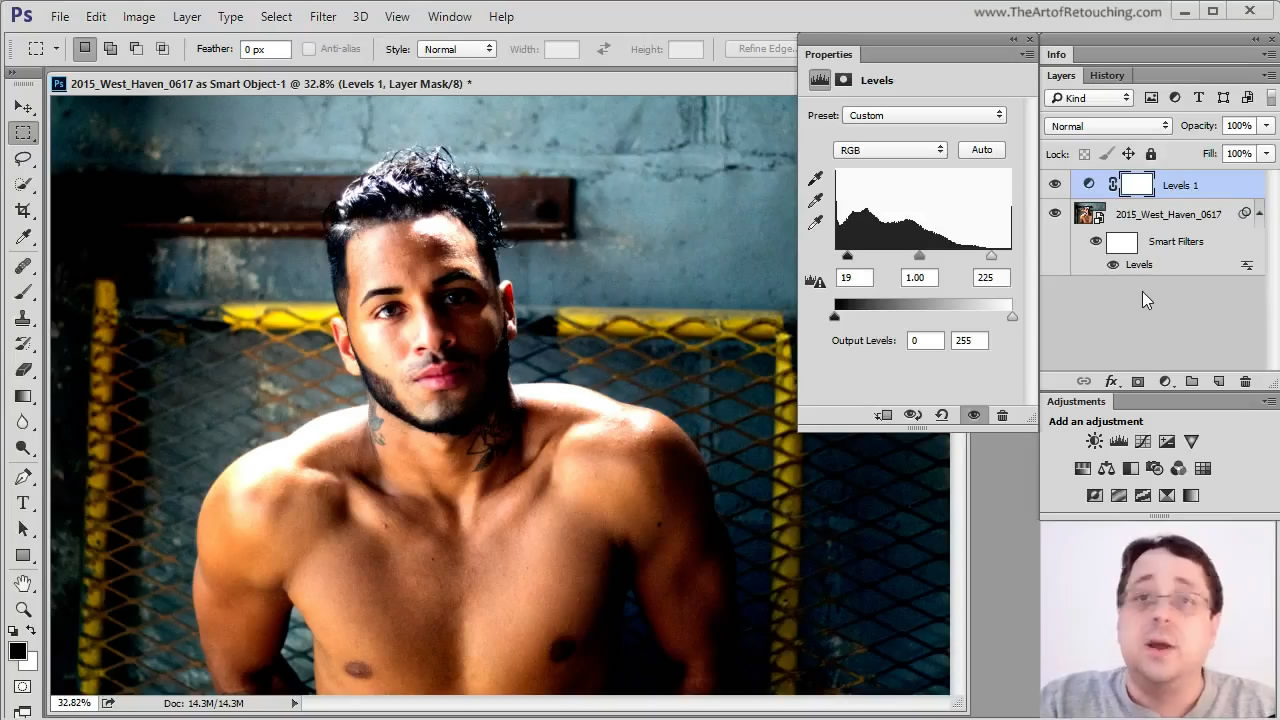This screenshot has width=1280, height=720.
Task: Lock layer position
Action: click(1128, 154)
